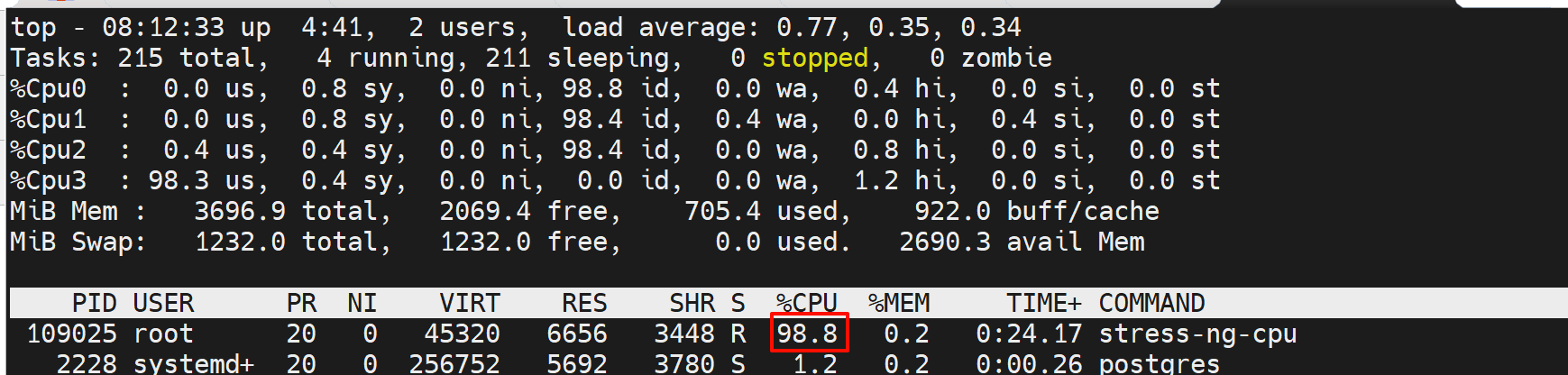Click the %CPU column header
The height and width of the screenshot is (375, 1568).
click(807, 303)
